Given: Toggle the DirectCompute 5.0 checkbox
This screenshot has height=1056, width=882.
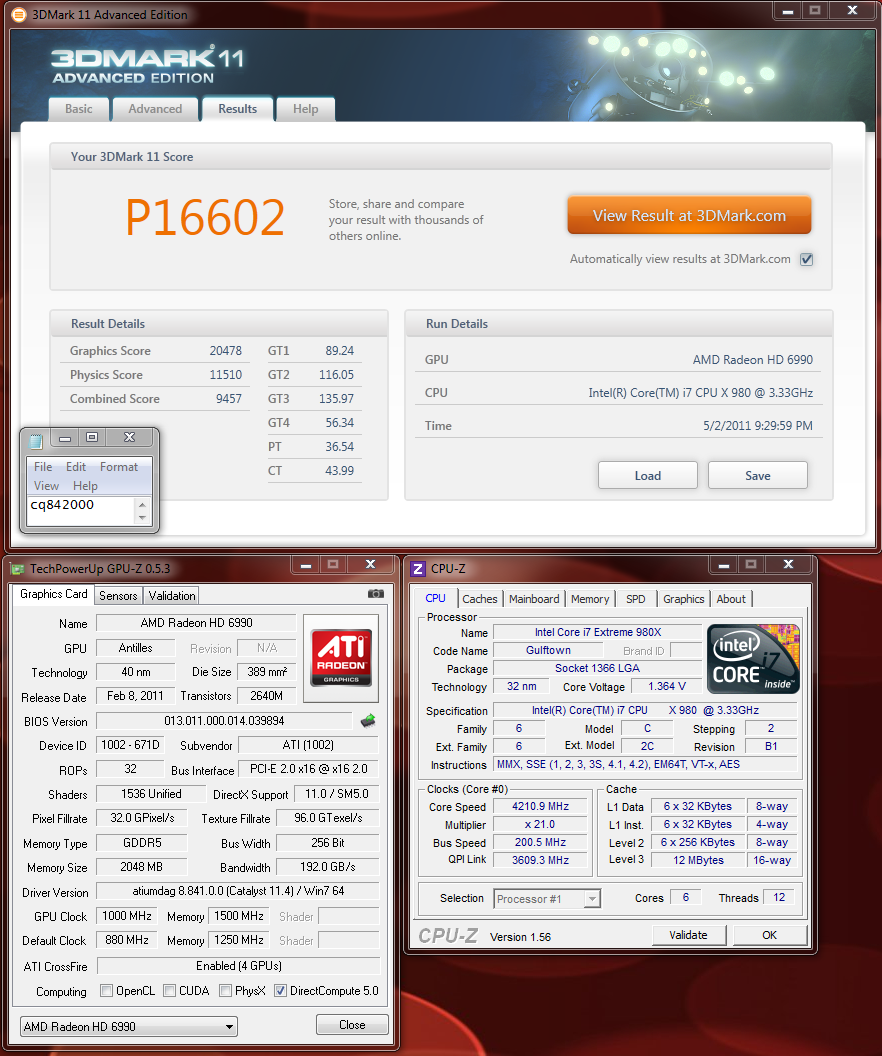Looking at the screenshot, I should point(280,991).
